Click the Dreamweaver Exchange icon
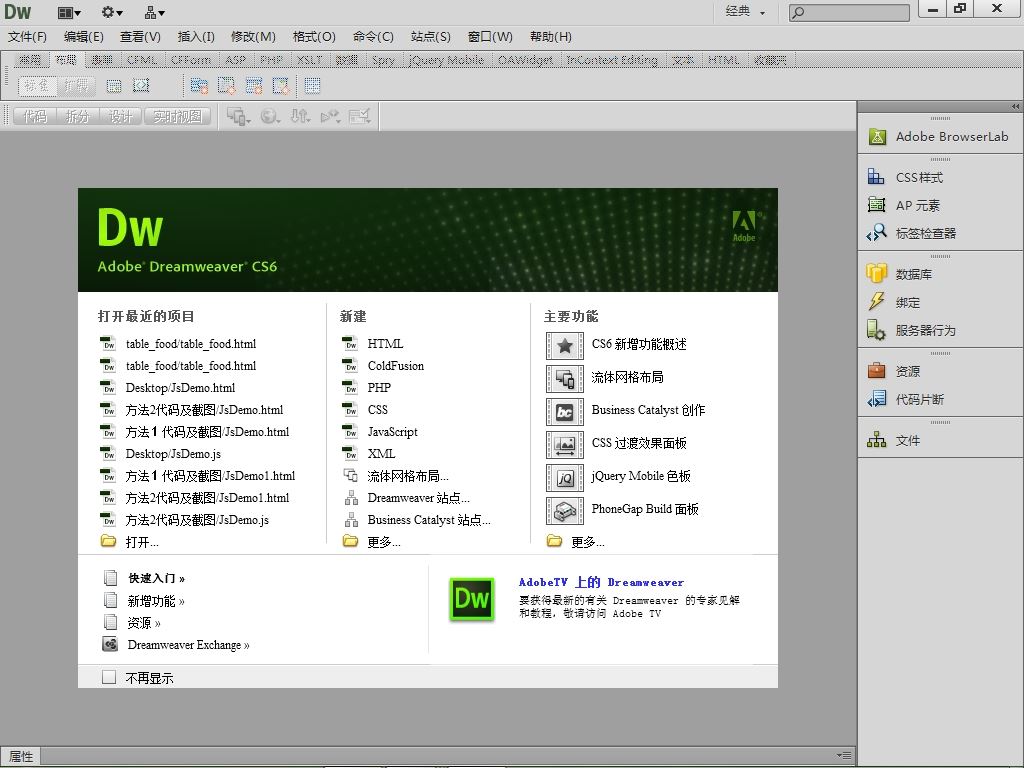This screenshot has width=1024, height=768. (110, 645)
